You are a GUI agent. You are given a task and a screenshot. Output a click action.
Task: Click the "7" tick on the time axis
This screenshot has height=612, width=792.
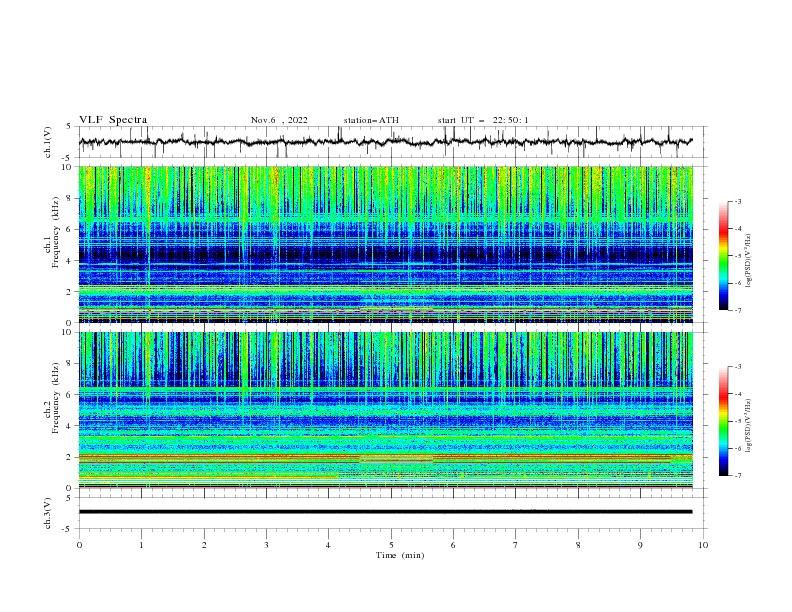pos(516,545)
